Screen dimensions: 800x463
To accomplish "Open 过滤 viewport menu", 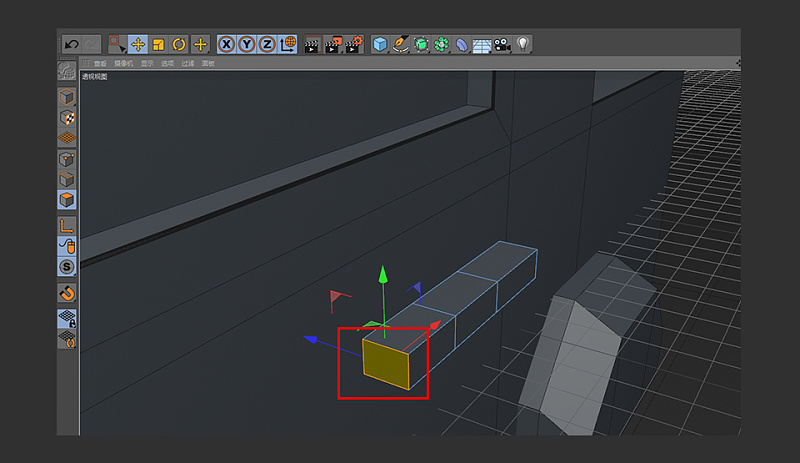I will (188, 63).
